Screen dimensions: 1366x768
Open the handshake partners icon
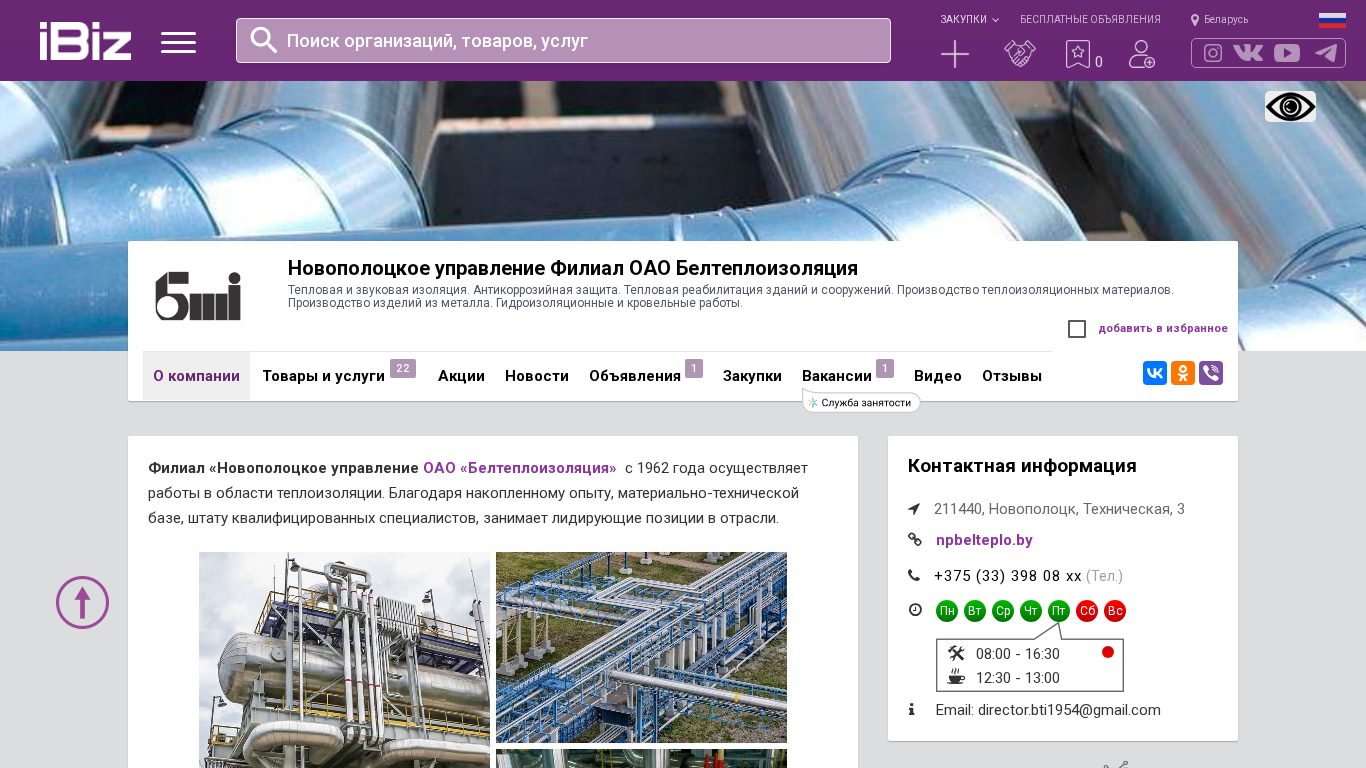click(x=1020, y=54)
